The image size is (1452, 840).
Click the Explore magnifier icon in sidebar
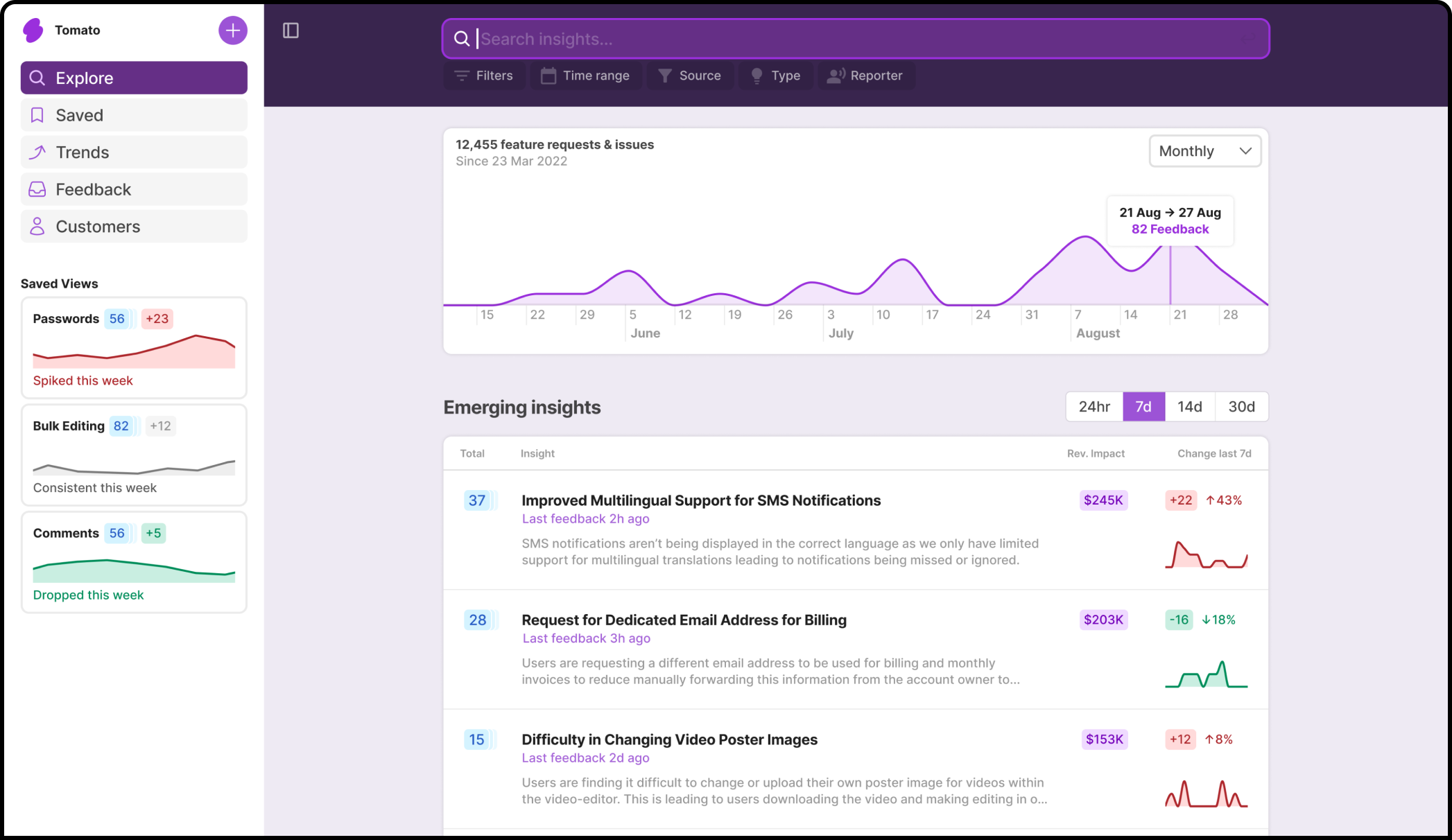[37, 78]
